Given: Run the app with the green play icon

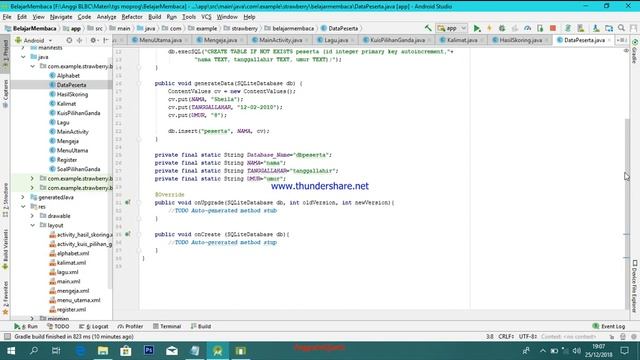Looking at the screenshot, I should point(477,28).
